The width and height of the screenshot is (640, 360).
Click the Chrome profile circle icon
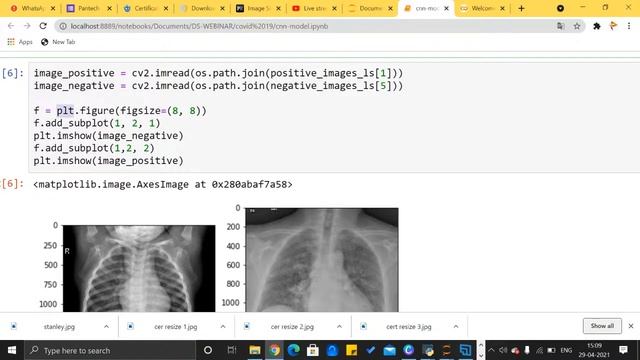pyautogui.click(x=560, y=8)
